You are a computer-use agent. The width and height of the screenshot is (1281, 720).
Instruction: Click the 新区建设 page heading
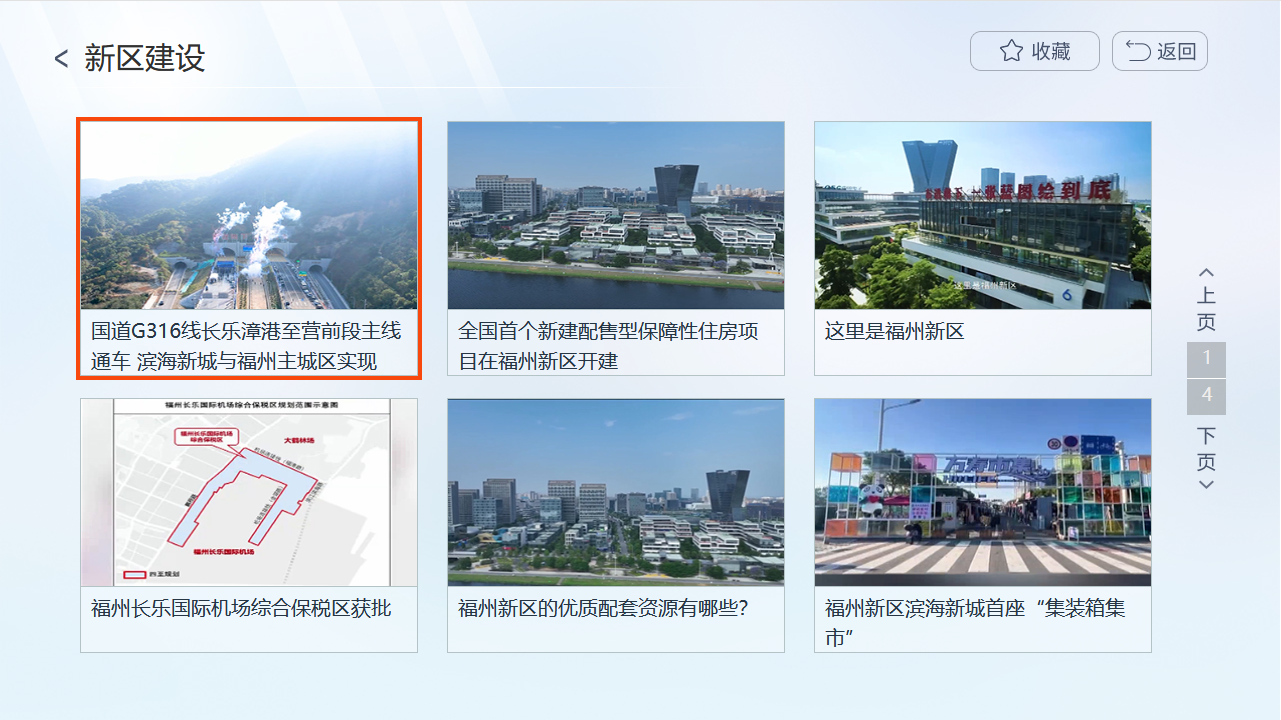point(140,58)
